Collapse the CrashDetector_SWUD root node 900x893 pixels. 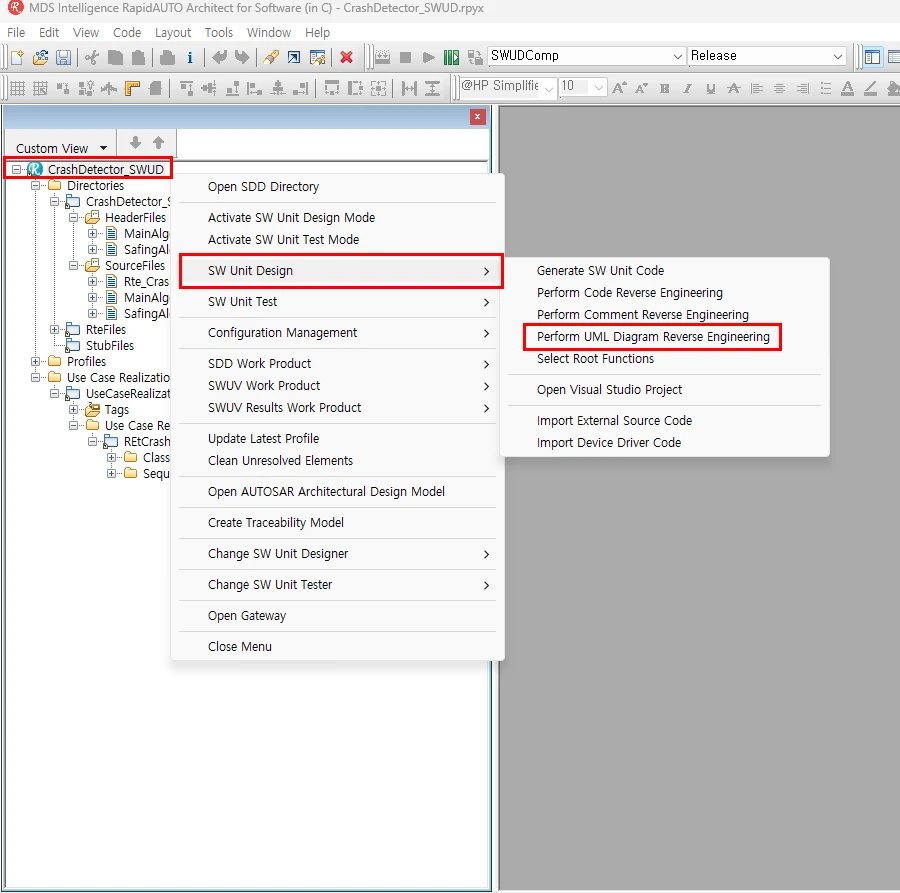click(17, 170)
